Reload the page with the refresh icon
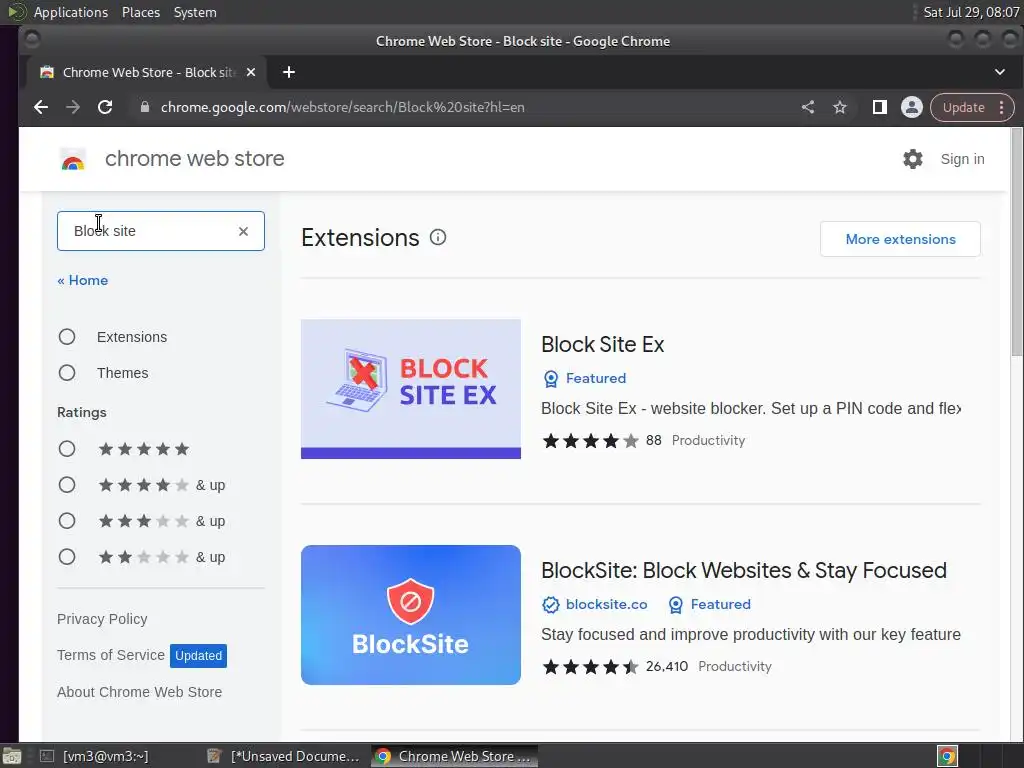Viewport: 1024px width, 768px height. tap(104, 107)
